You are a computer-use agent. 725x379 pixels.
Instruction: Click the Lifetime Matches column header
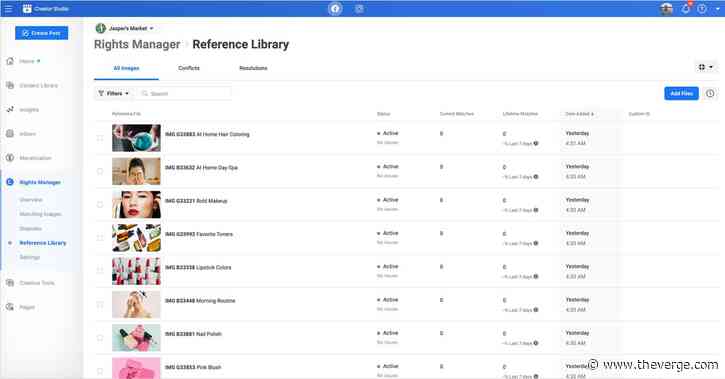(x=520, y=114)
